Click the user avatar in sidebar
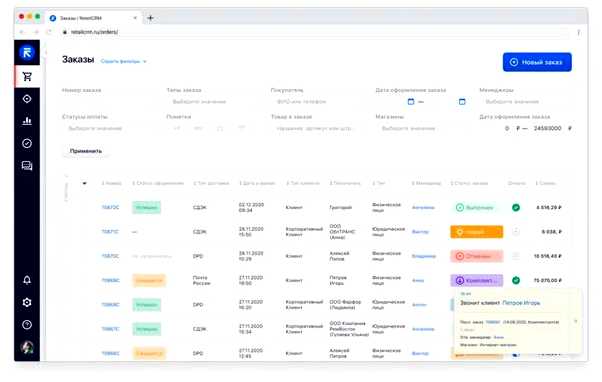Viewport: 602px width, 382px height. coord(27,347)
